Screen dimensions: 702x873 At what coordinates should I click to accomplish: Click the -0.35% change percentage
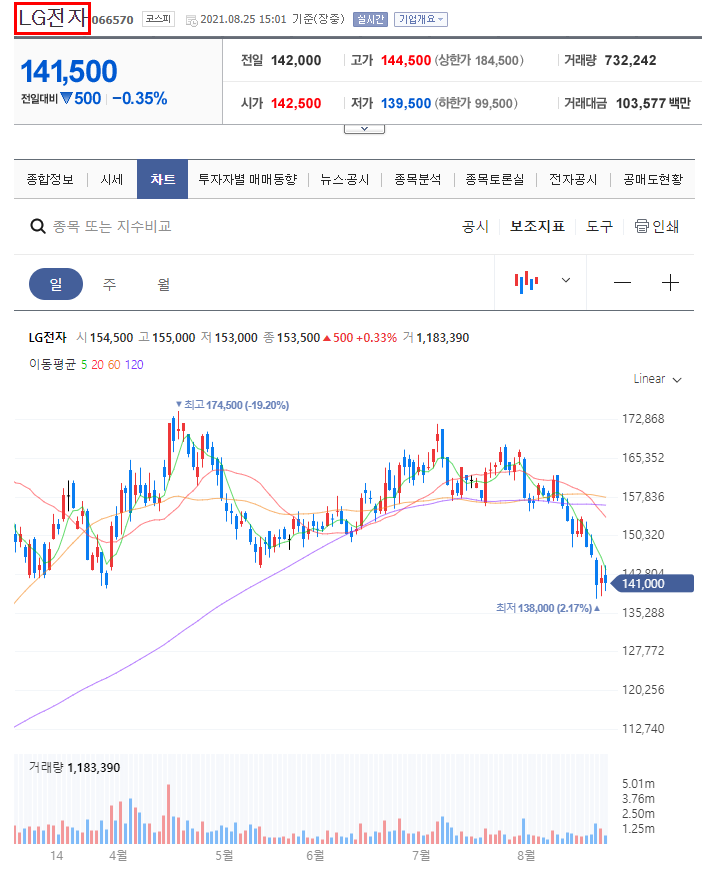tap(140, 99)
